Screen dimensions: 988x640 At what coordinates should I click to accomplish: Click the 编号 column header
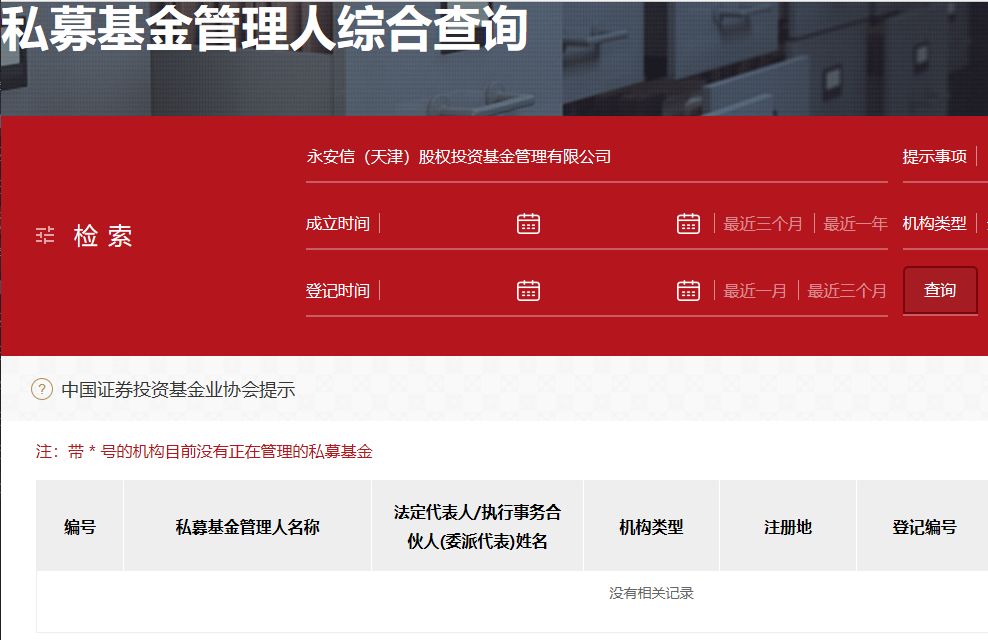[80, 527]
